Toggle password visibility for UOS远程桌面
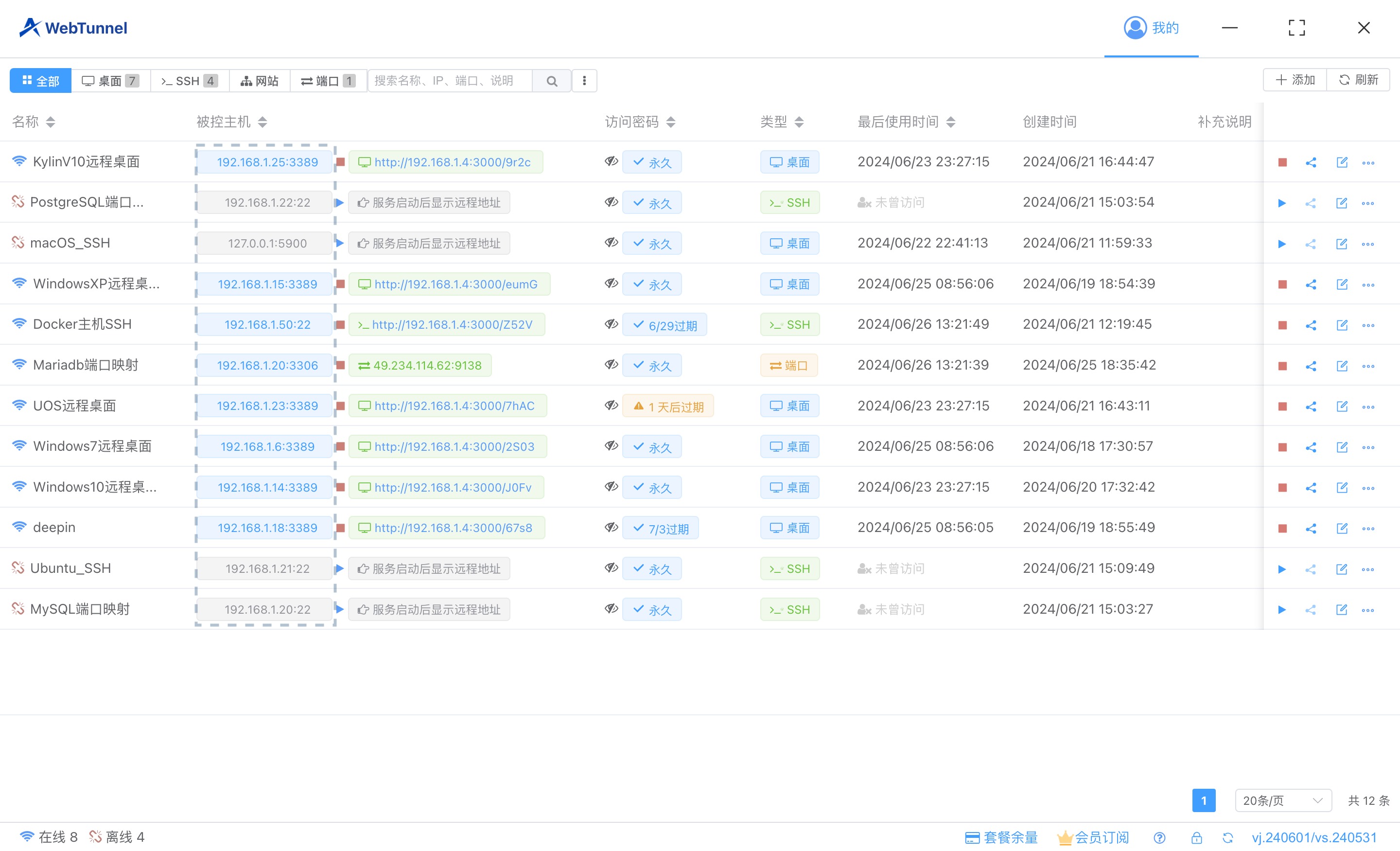 [612, 406]
